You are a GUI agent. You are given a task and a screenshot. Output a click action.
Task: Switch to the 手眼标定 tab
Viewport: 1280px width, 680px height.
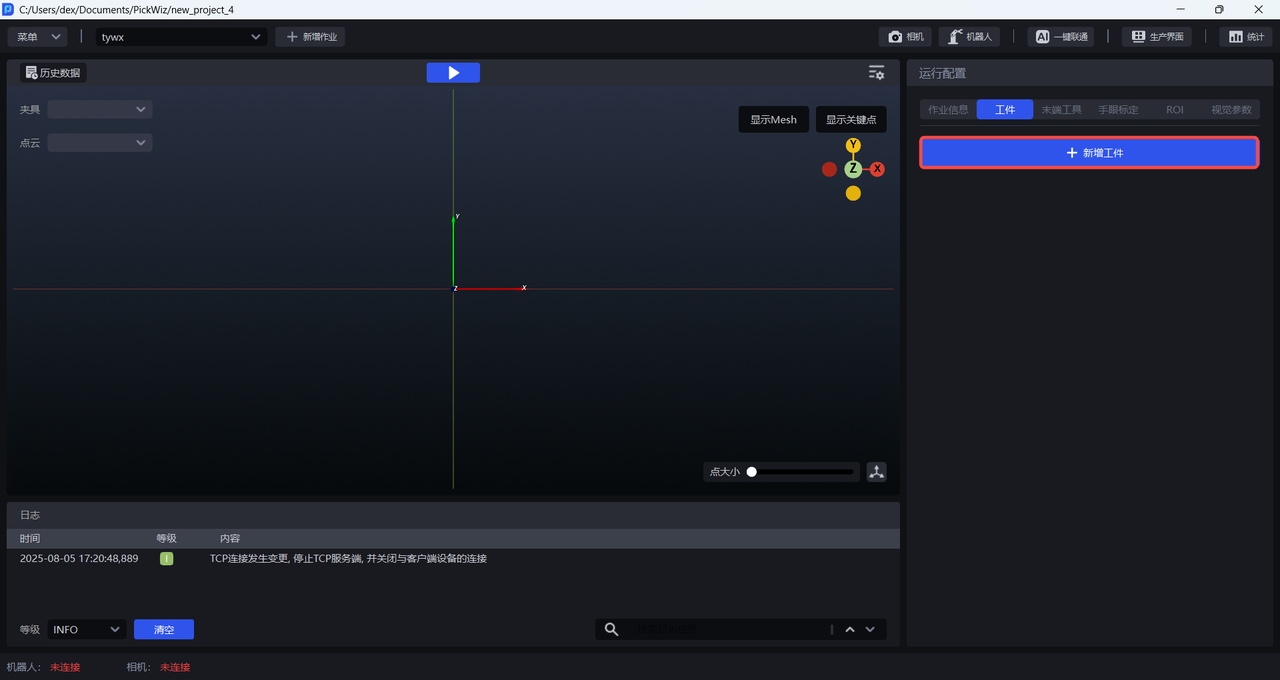(1118, 110)
